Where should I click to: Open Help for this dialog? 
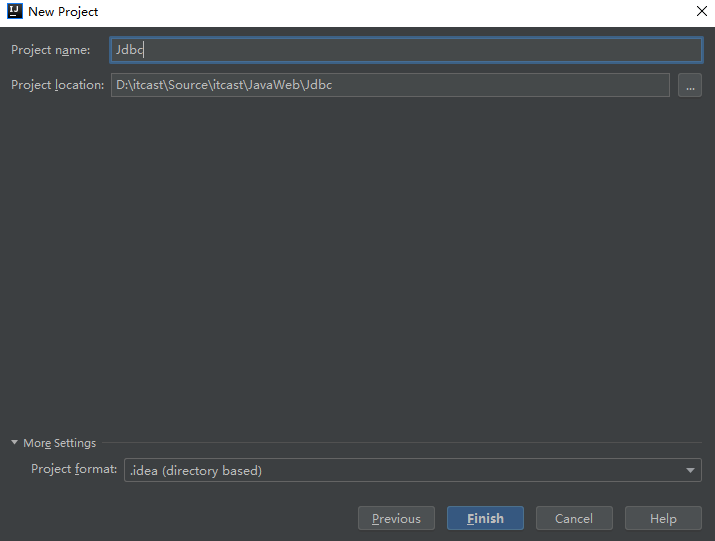(663, 518)
